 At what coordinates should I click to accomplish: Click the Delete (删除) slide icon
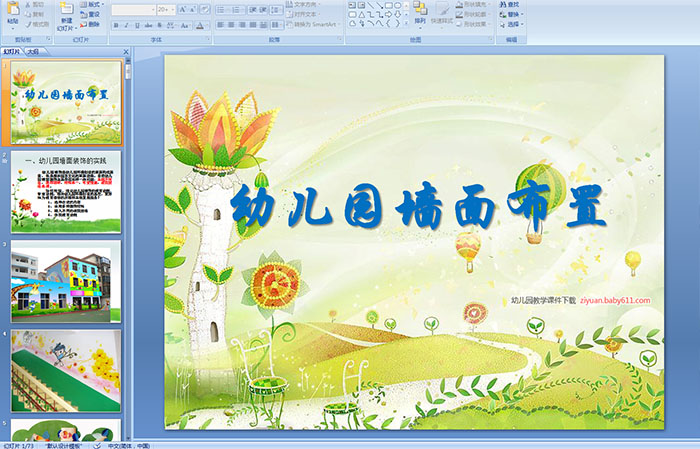click(x=83, y=24)
